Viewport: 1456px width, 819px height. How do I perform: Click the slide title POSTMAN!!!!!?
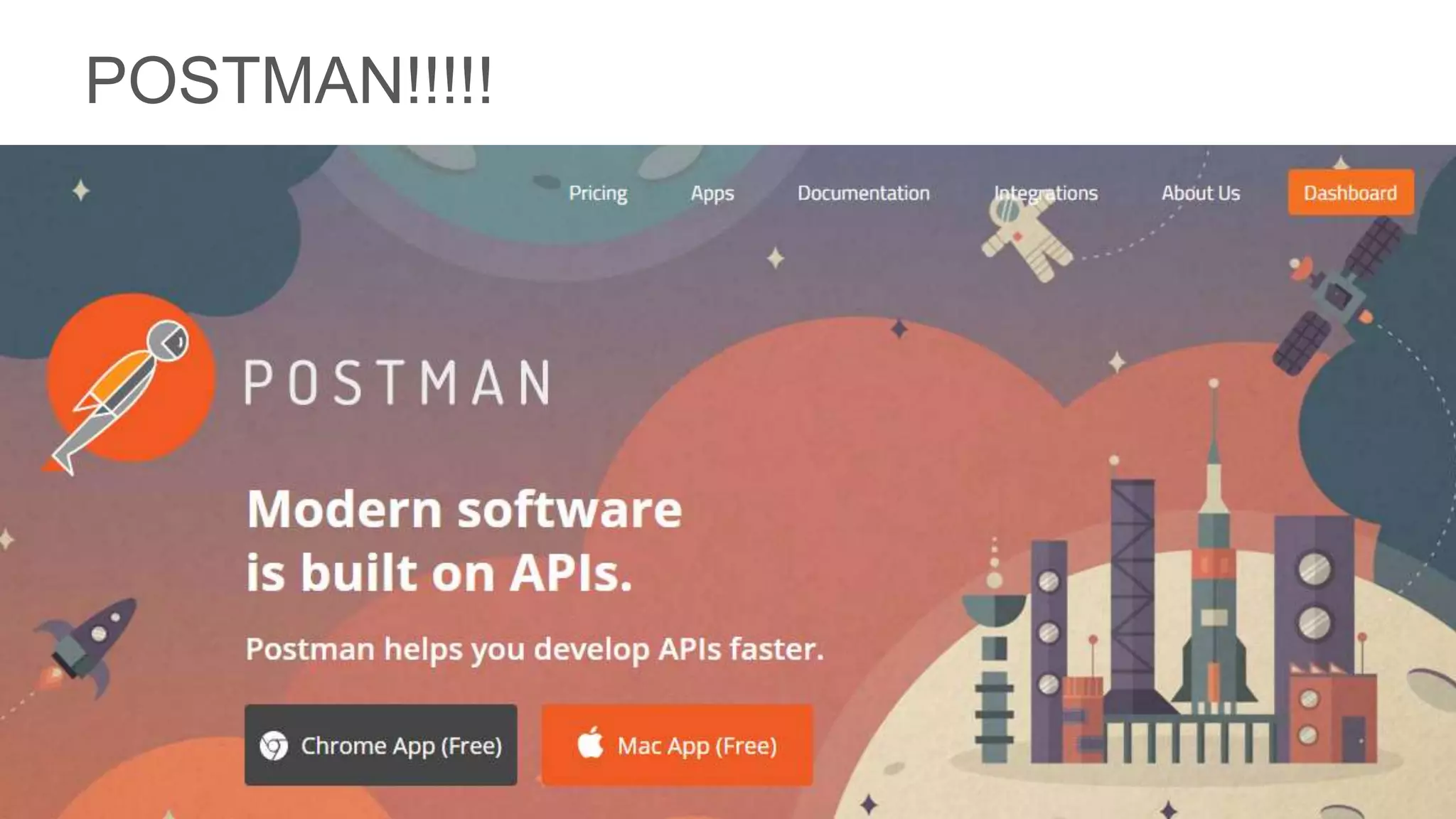[289, 80]
